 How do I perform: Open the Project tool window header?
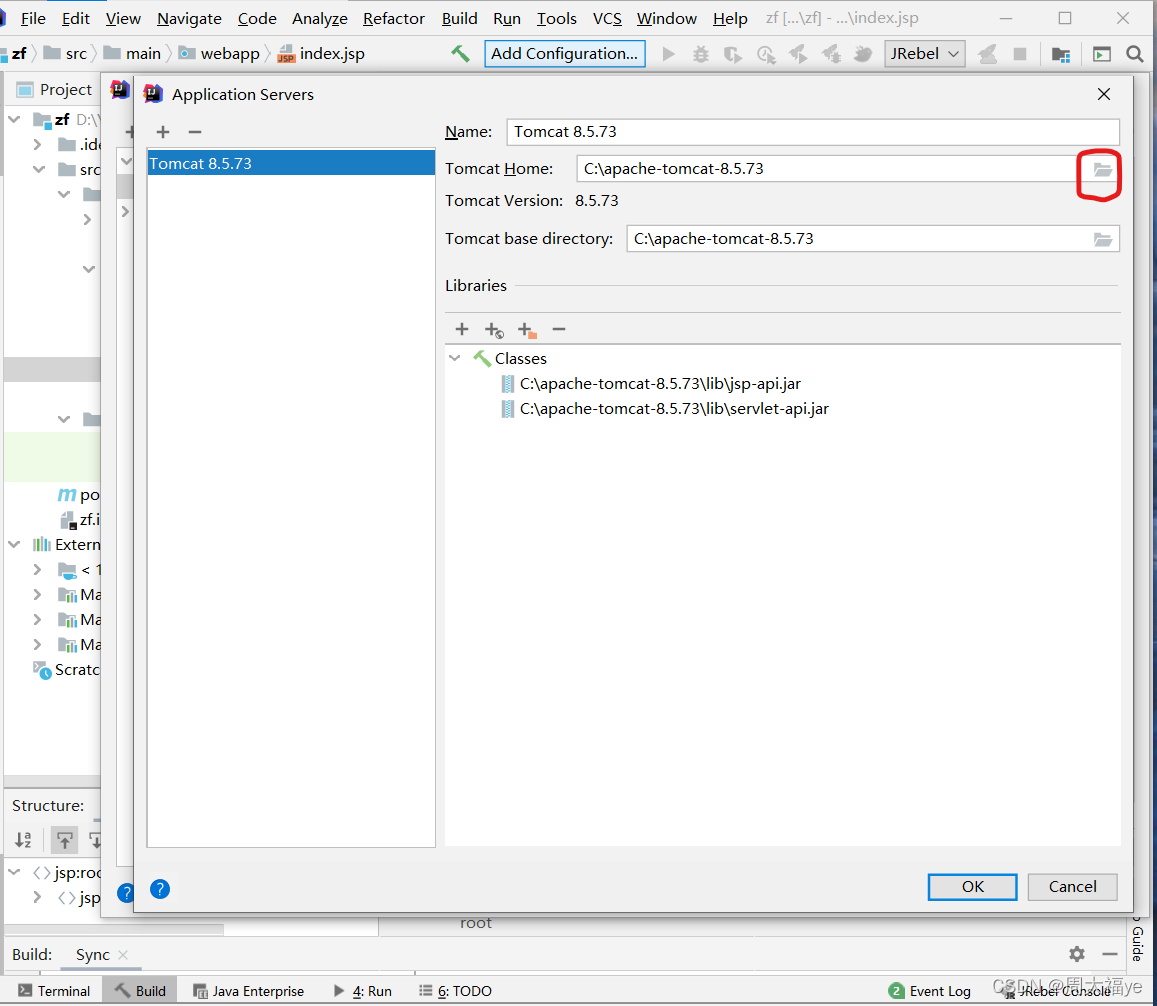pos(55,89)
